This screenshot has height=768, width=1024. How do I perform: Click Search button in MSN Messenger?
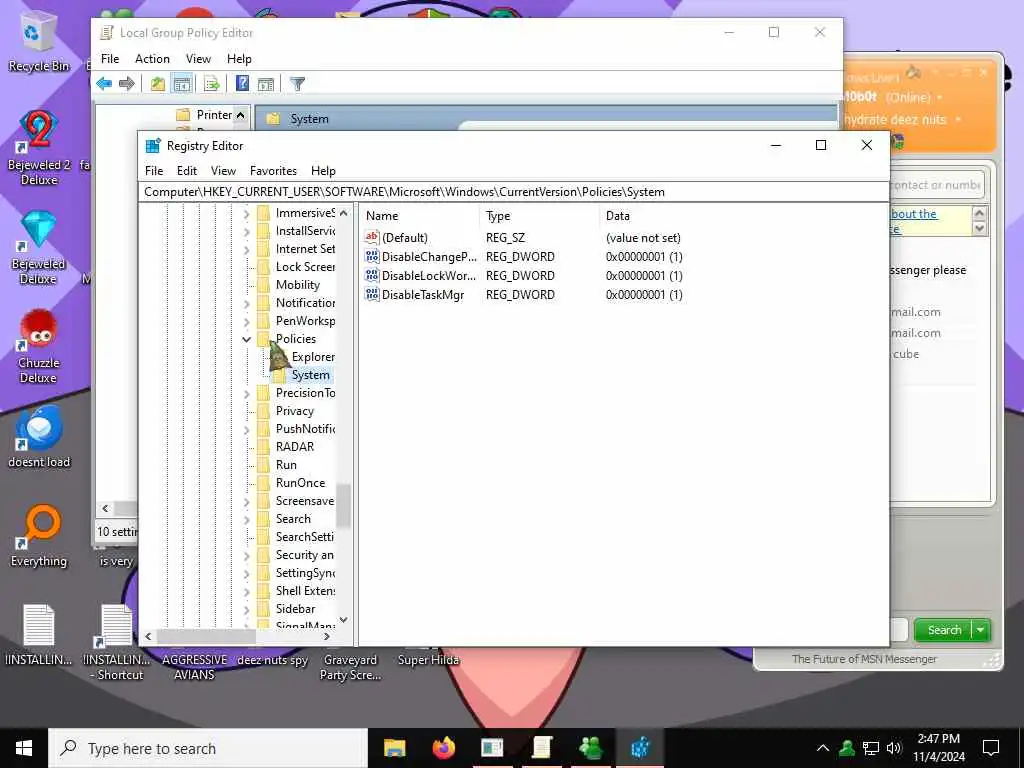tap(944, 630)
